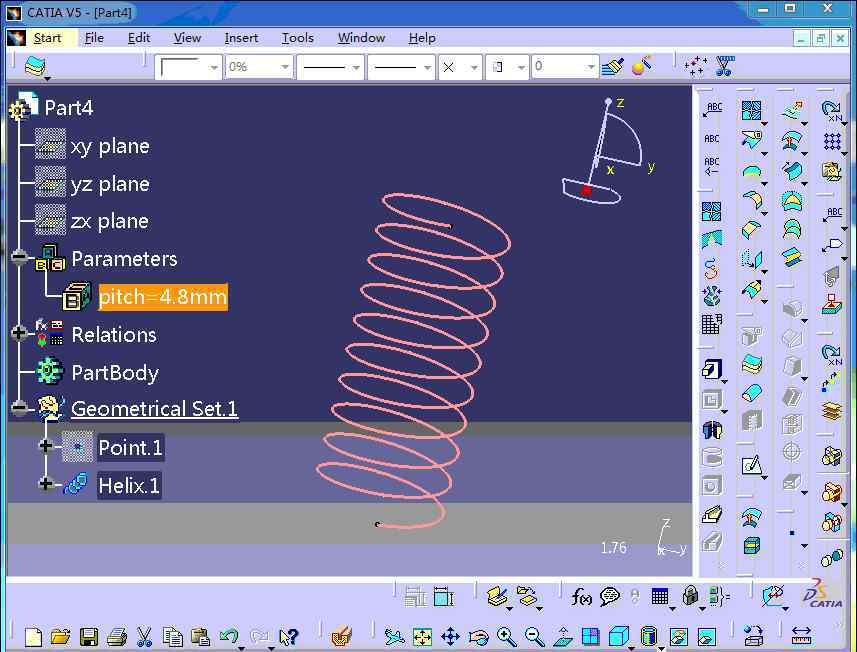Open the Insert menu
Screen dimensions: 857x652
pos(241,38)
